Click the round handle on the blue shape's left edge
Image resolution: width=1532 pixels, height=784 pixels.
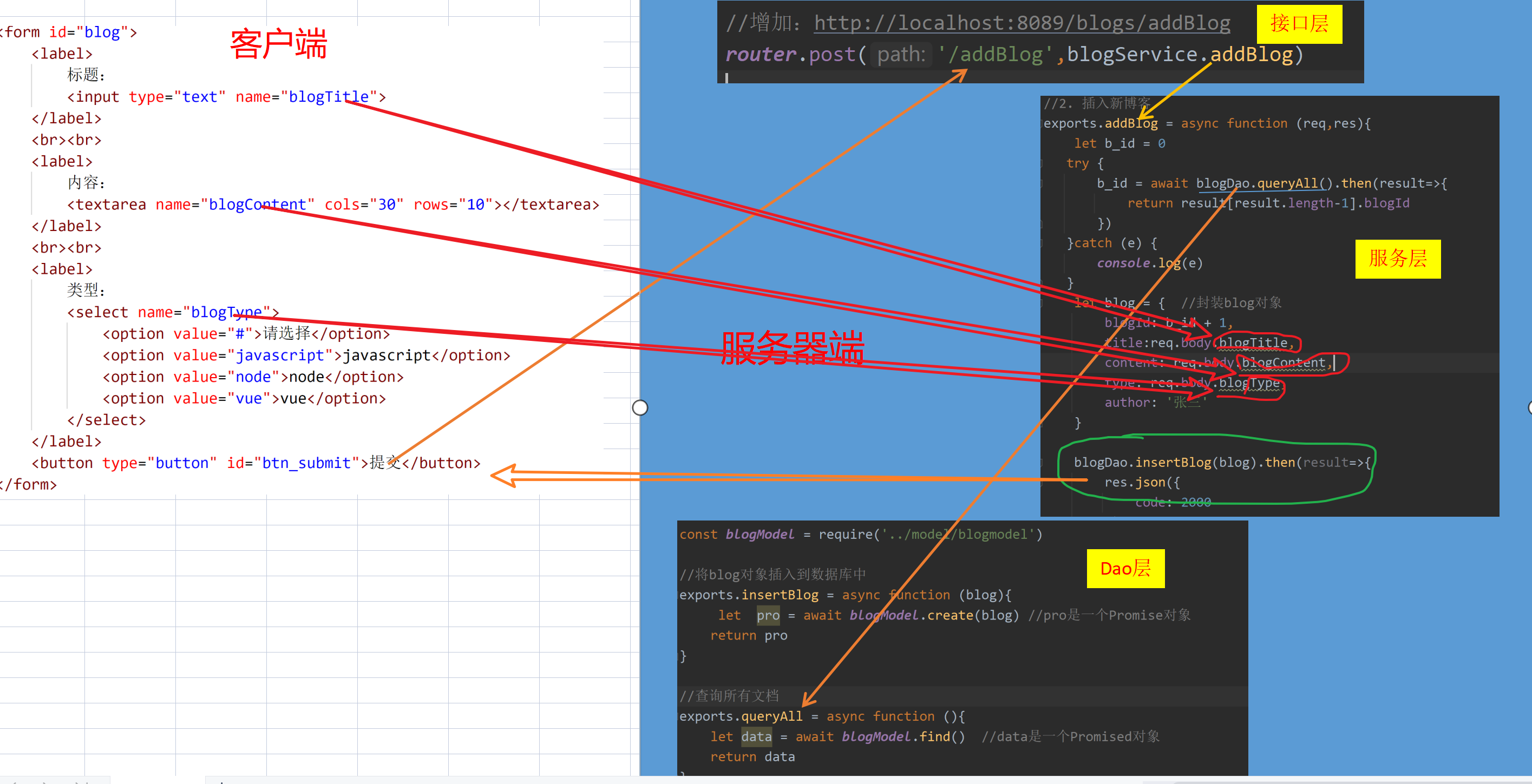point(640,408)
